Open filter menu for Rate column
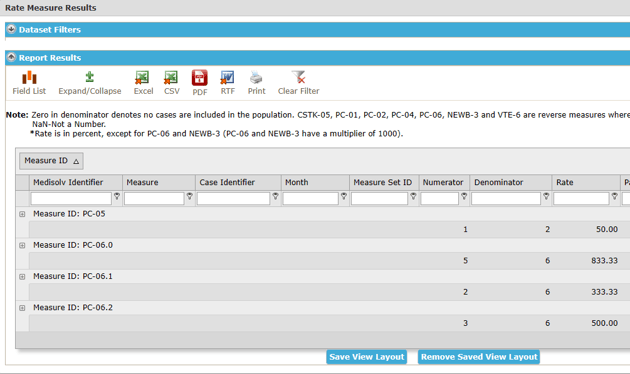This screenshot has height=374, width=630. tap(615, 196)
